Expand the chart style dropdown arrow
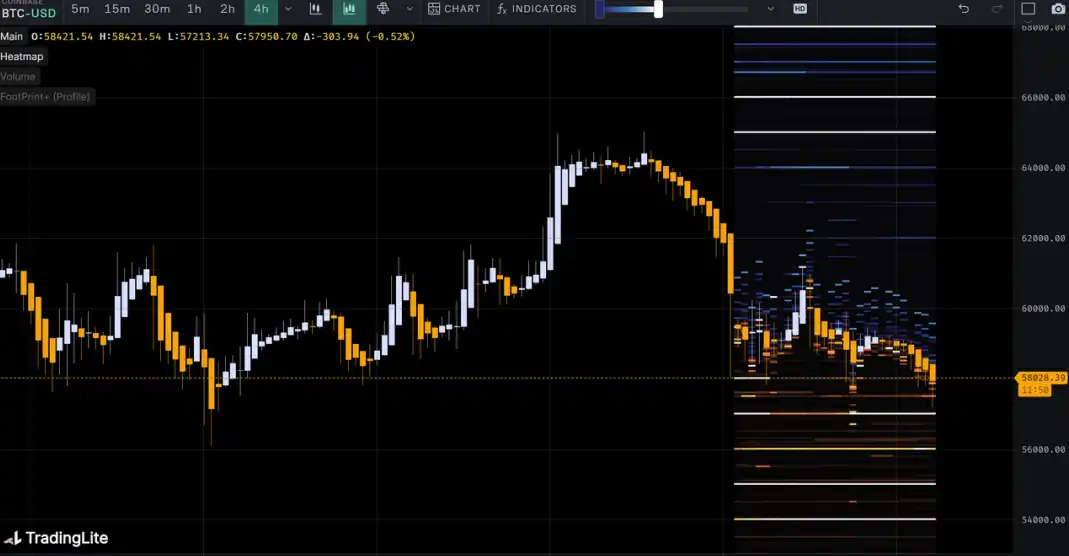Screen dimensions: 1069x556 click(408, 9)
